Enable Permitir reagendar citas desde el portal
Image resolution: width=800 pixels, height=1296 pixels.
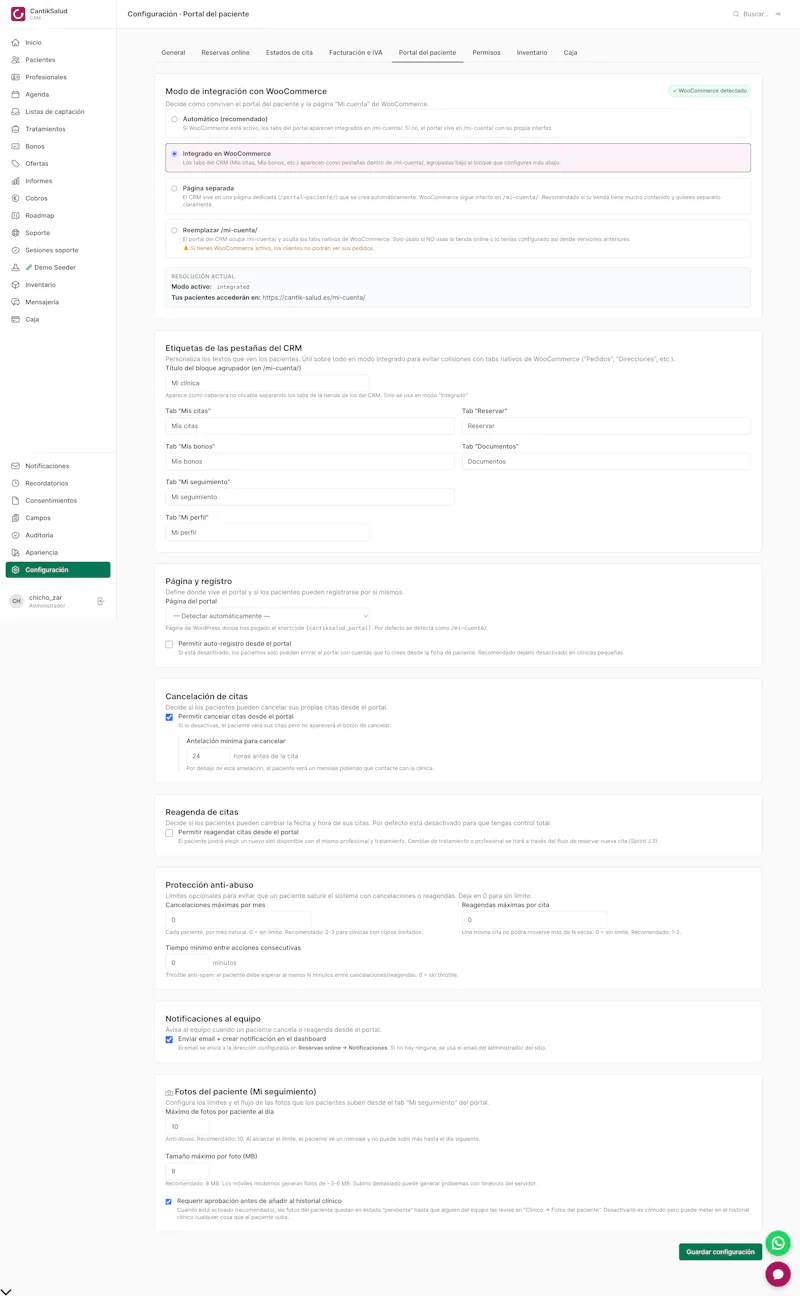click(169, 832)
